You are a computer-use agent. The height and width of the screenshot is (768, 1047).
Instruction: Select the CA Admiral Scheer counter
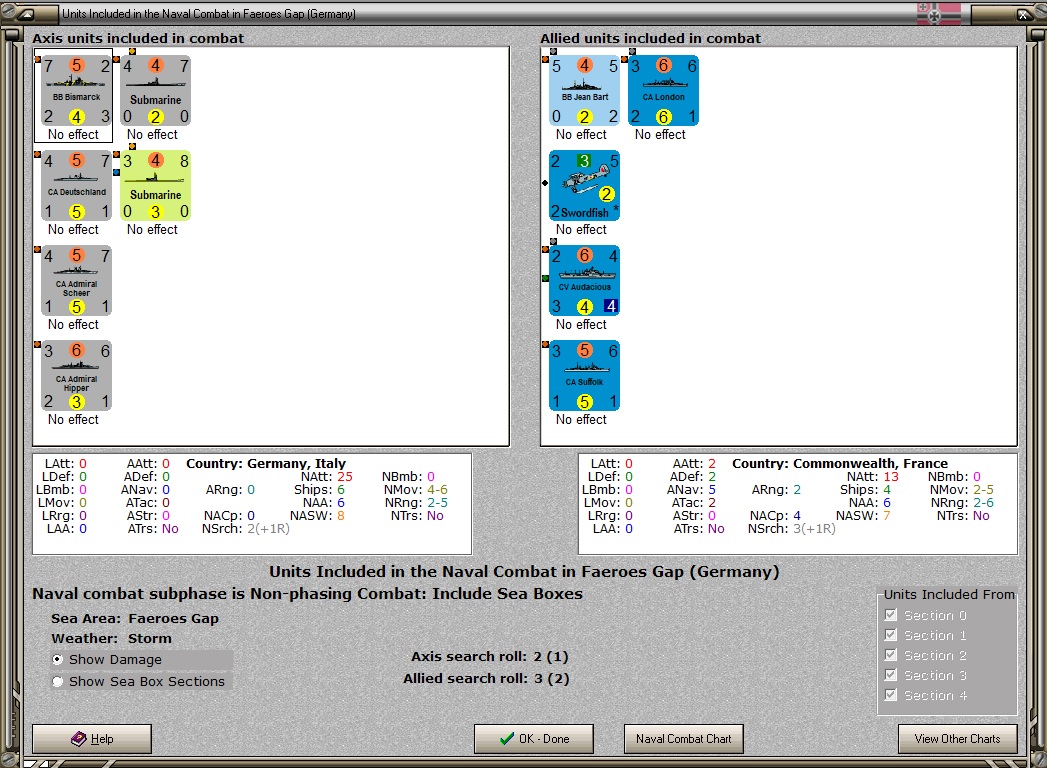point(76,280)
